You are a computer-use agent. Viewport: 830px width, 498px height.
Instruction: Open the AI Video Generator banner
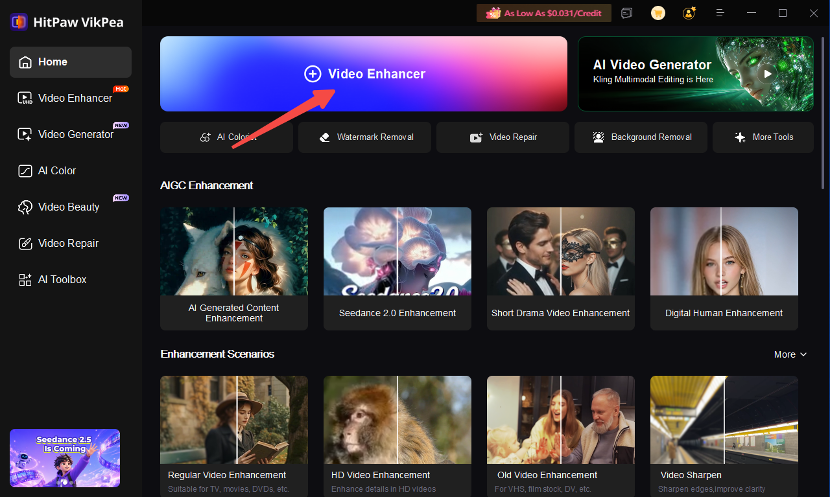[x=696, y=74]
